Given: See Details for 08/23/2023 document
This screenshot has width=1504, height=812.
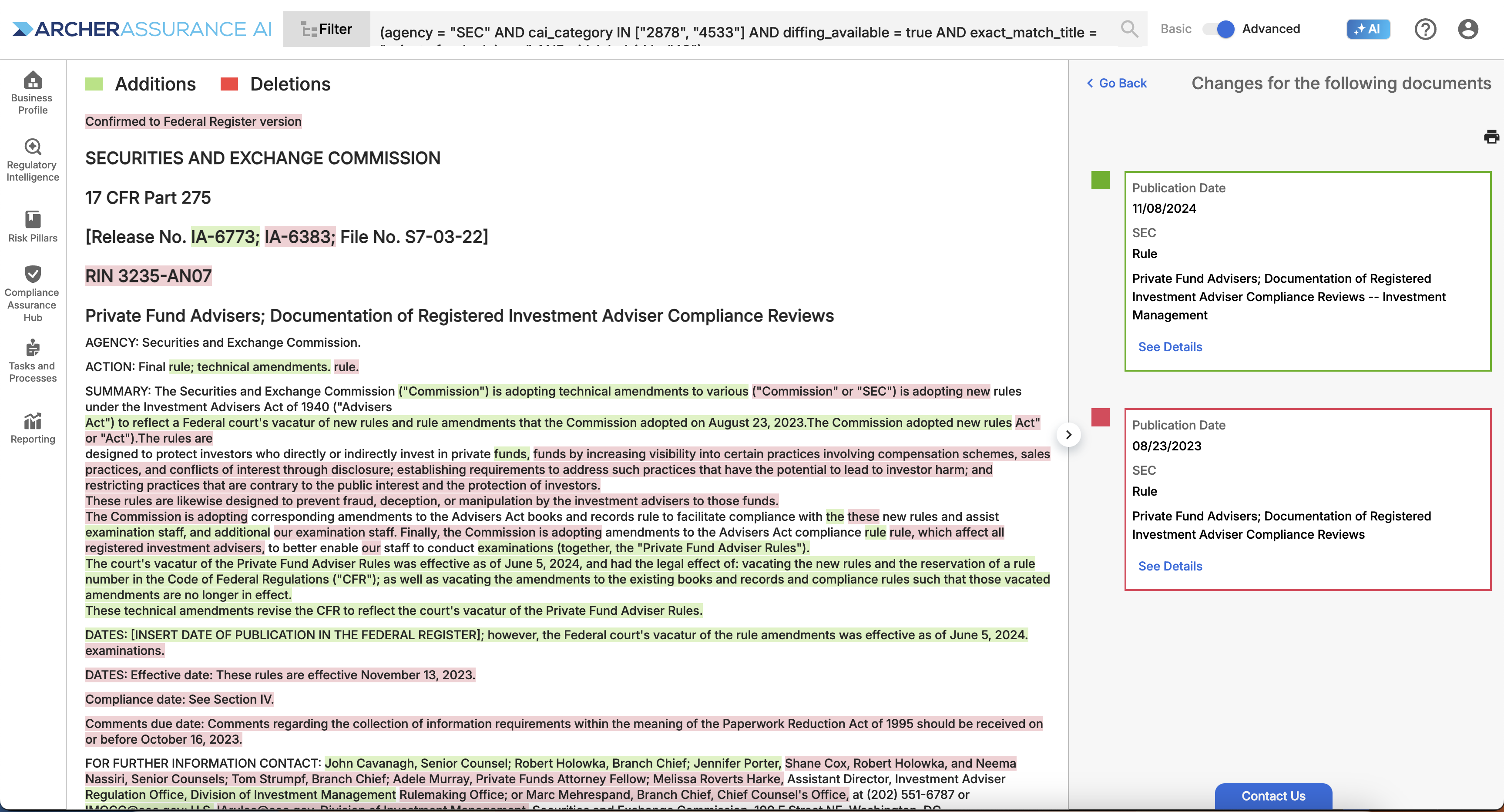Looking at the screenshot, I should tap(1170, 566).
